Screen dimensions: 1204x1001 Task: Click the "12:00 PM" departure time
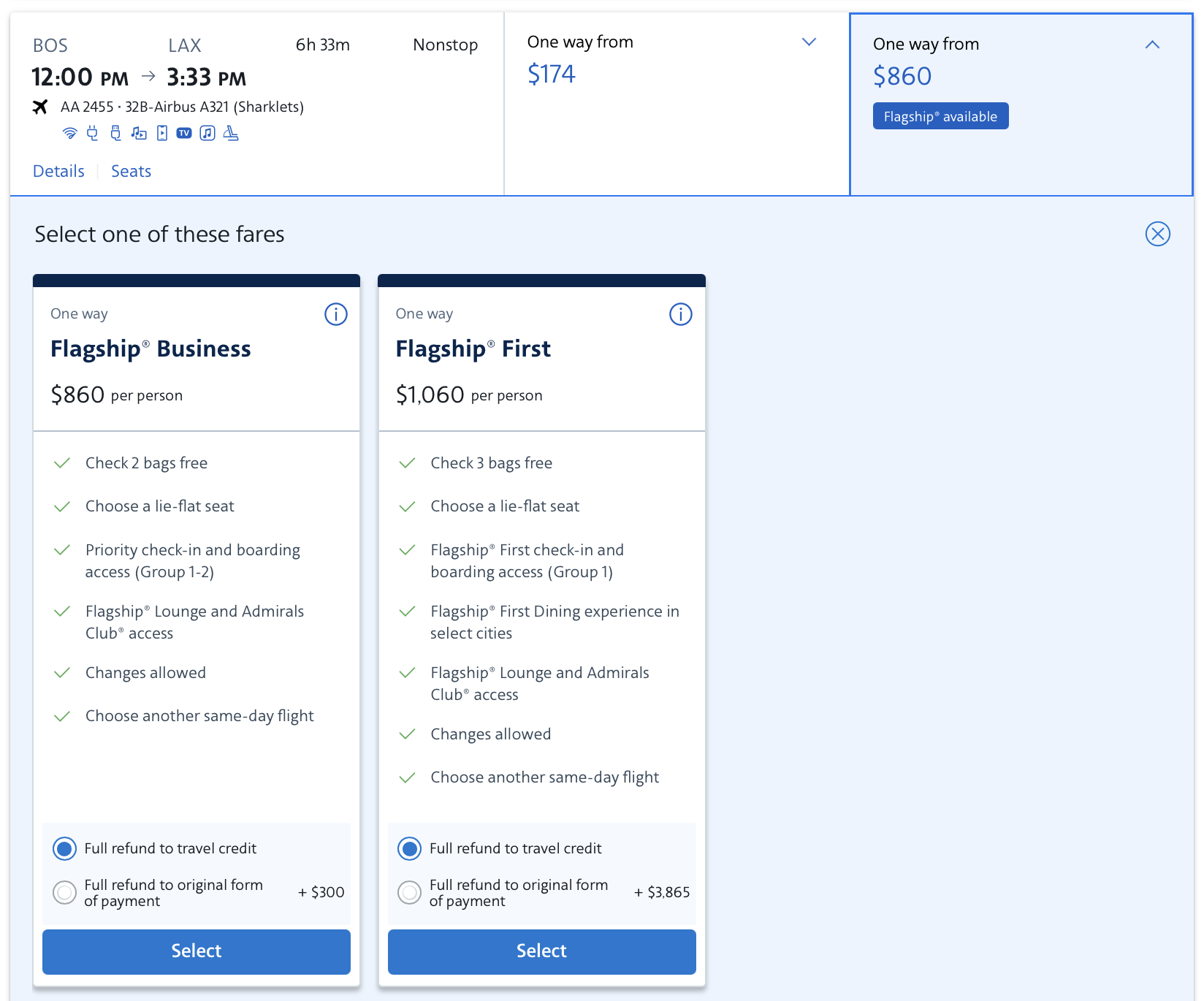tap(80, 77)
